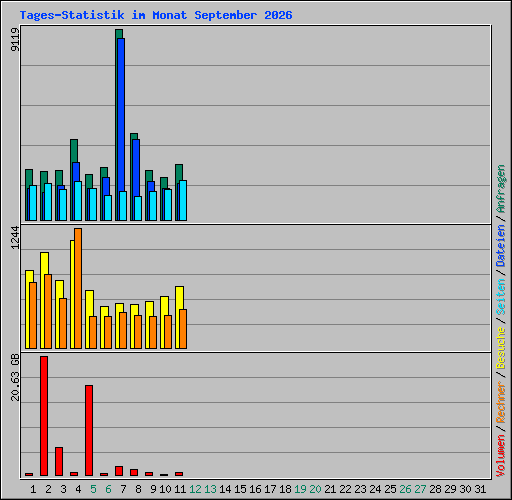This screenshot has height=500, width=512.
Task: Click day 31 on the x-axis
Action: 480,489
